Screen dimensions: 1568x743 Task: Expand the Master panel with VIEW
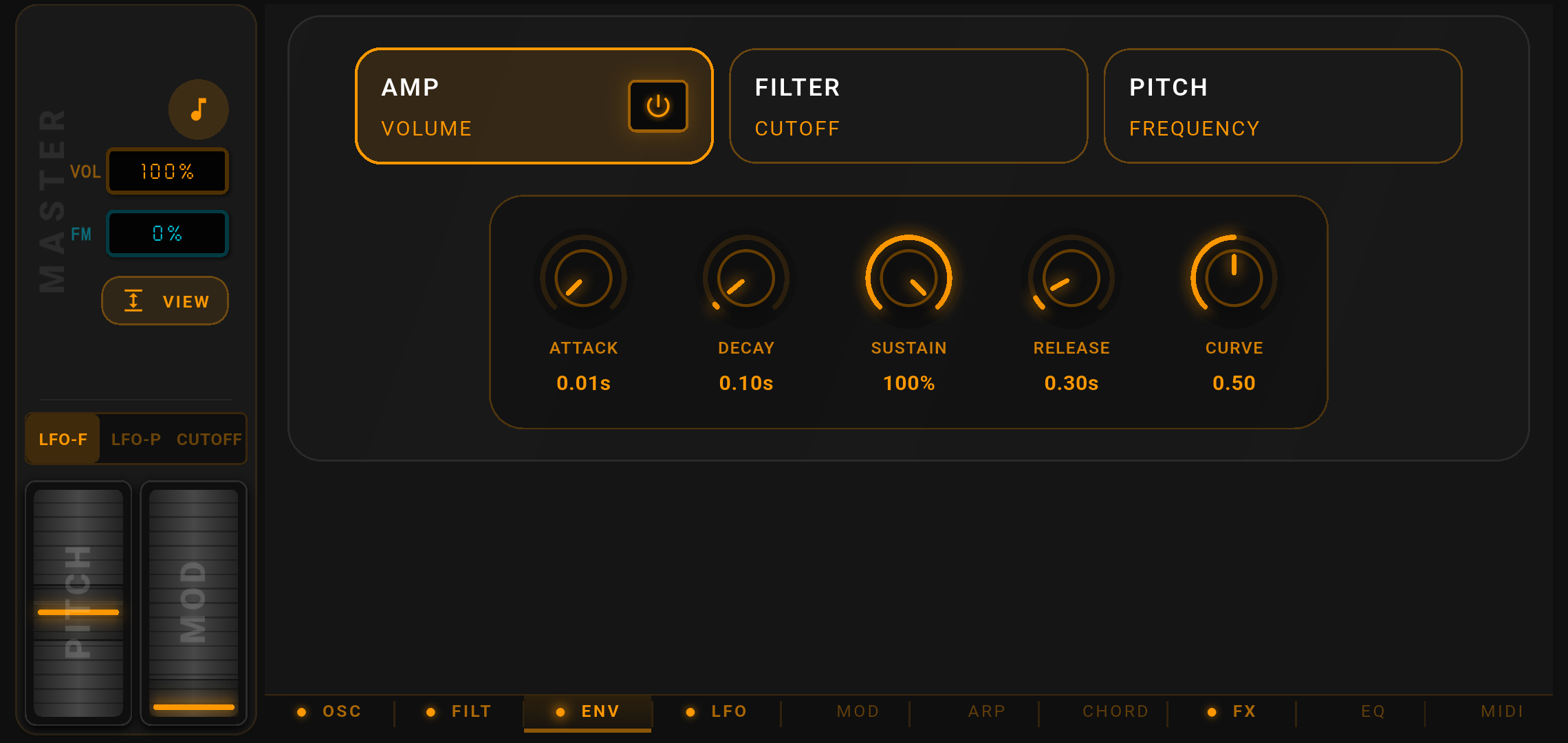[x=165, y=301]
